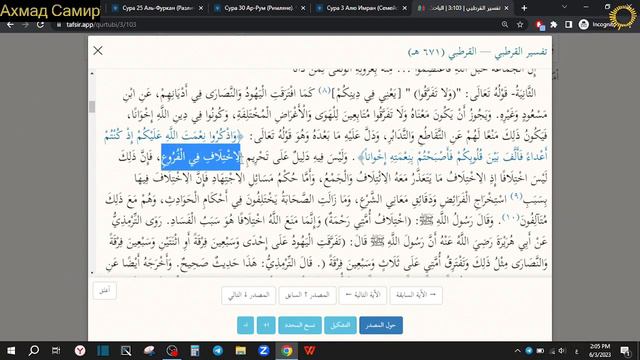Click the نسخ المحدد (copy selected) button
The height and width of the screenshot is (360, 640).
click(300, 325)
